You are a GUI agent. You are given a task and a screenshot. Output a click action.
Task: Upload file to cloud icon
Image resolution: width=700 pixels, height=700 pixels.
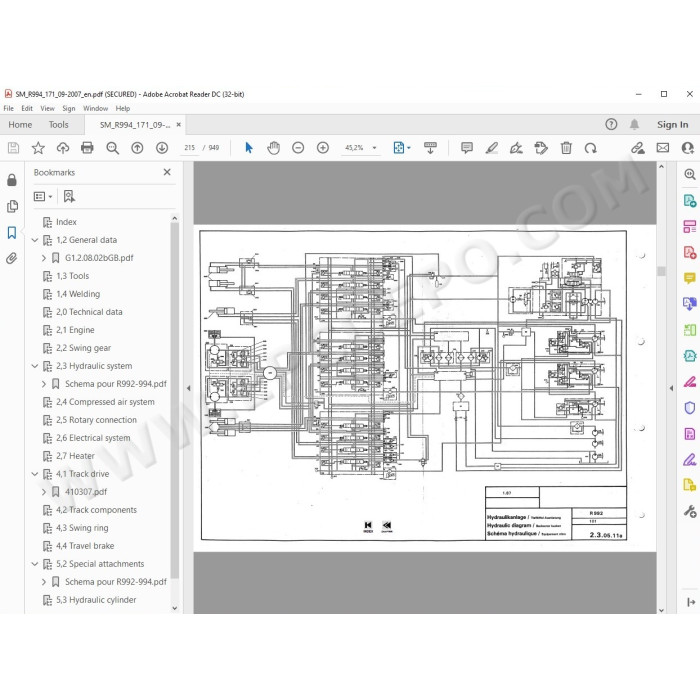pos(62,148)
